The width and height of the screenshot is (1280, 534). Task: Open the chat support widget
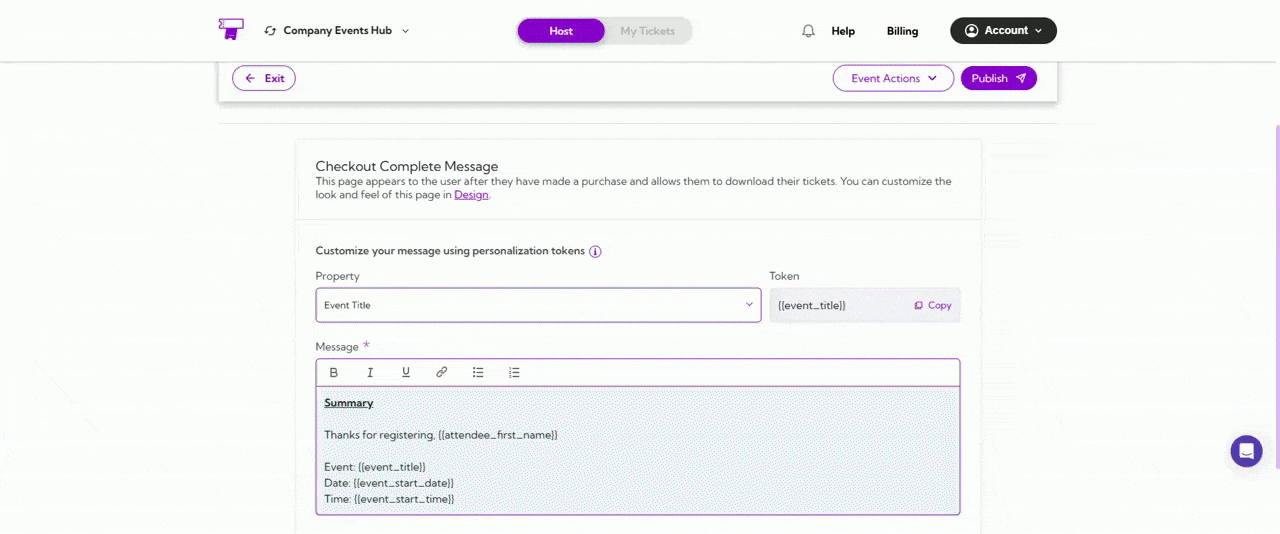[x=1246, y=451]
